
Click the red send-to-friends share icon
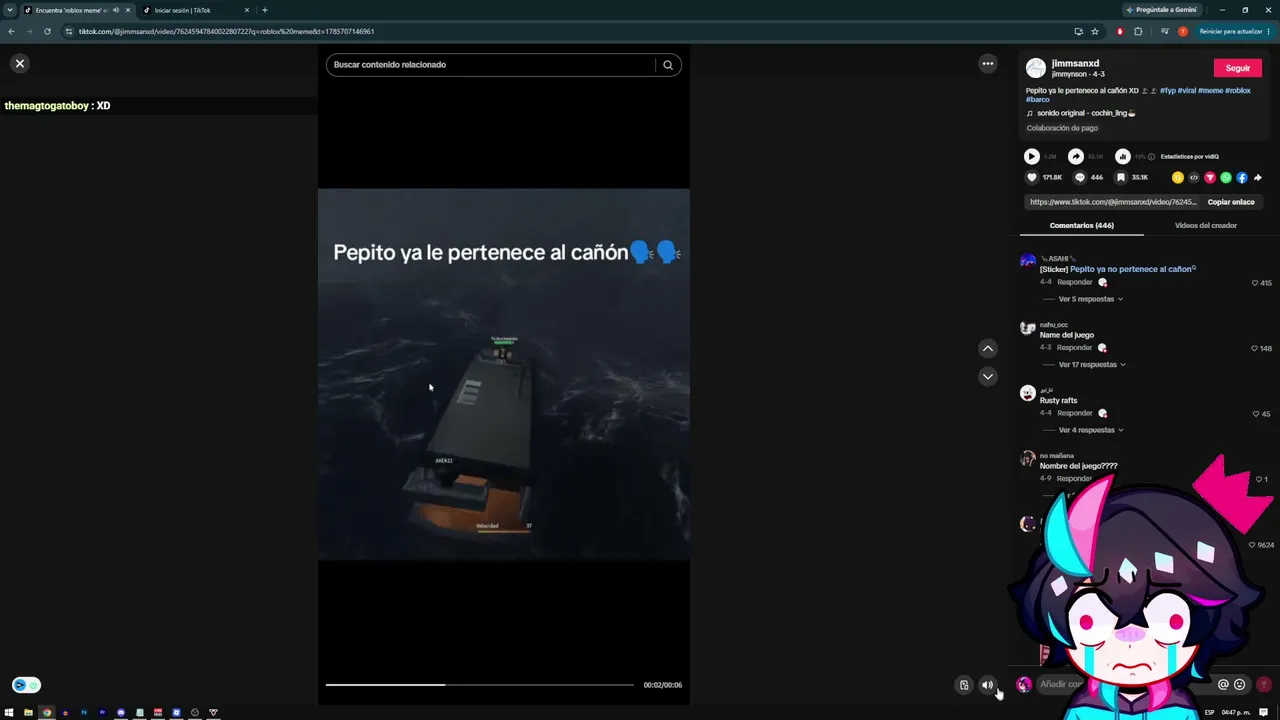tap(1210, 178)
